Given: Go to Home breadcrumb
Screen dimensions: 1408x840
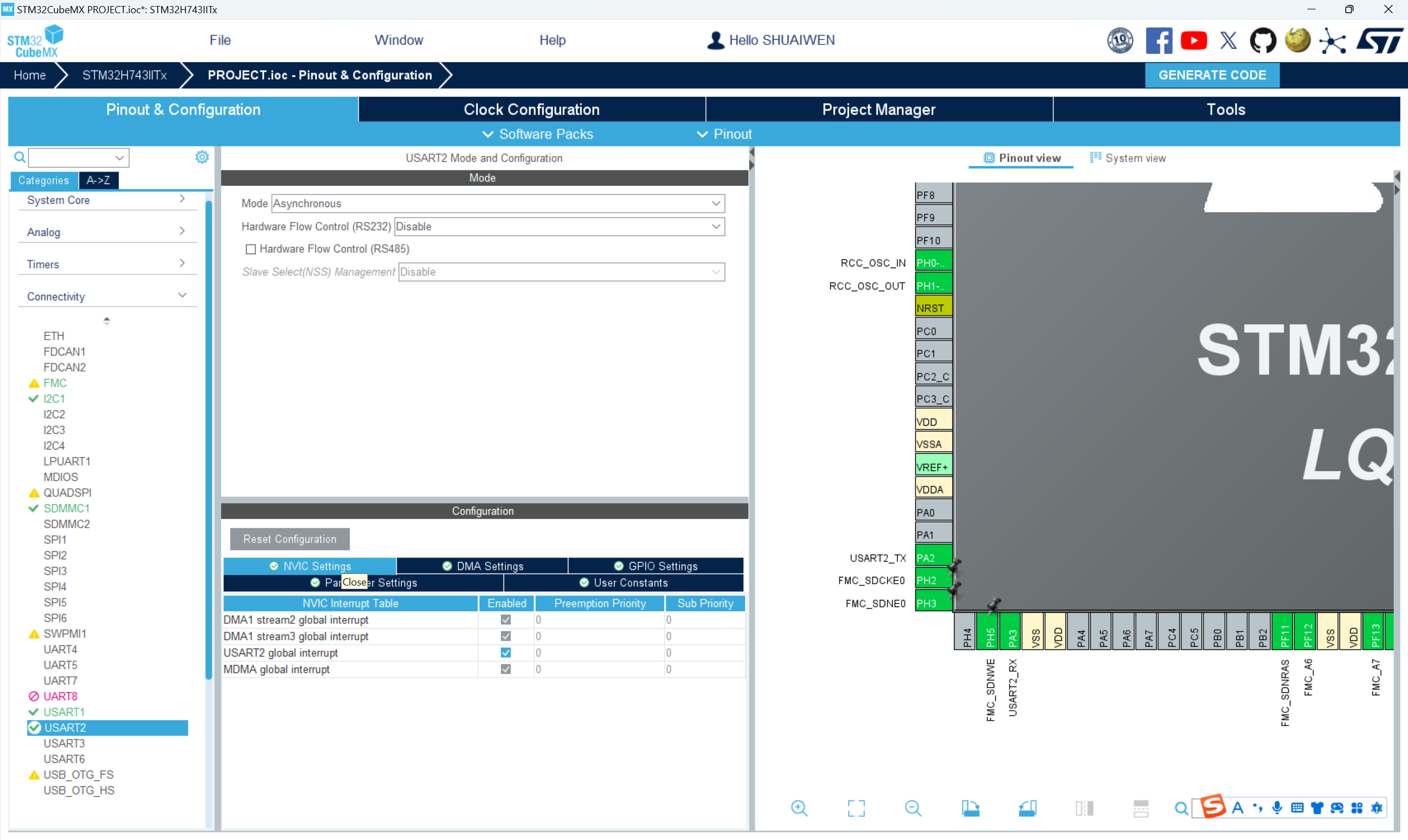Looking at the screenshot, I should (x=30, y=75).
